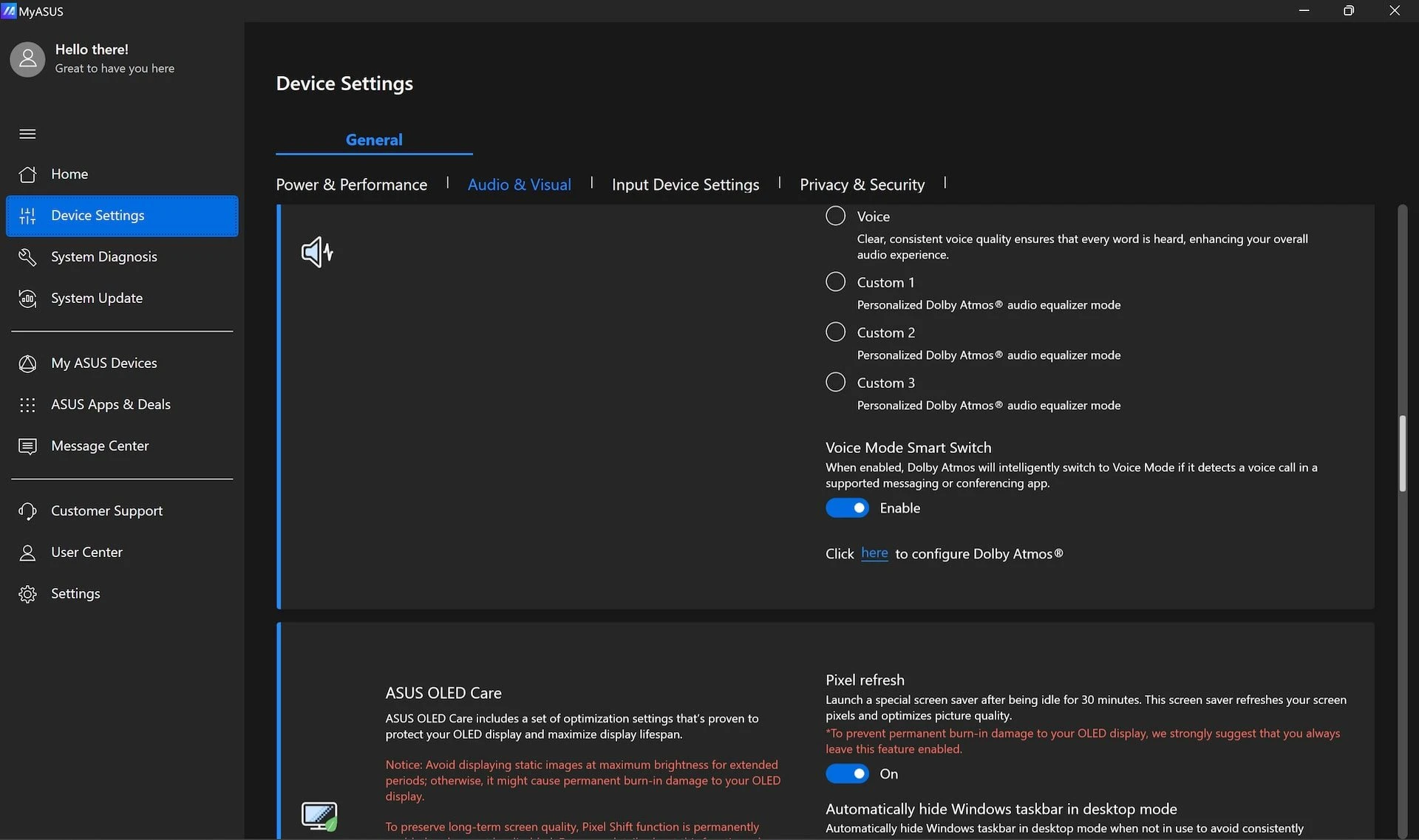Screen dimensions: 1419x840
Task: Select the Voice audio mode radio button
Action: pos(835,216)
